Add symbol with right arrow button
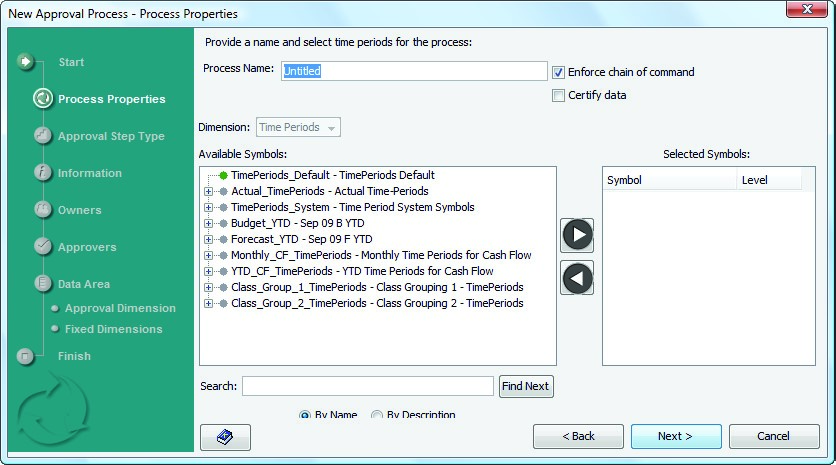836x465 pixels. pos(577,235)
